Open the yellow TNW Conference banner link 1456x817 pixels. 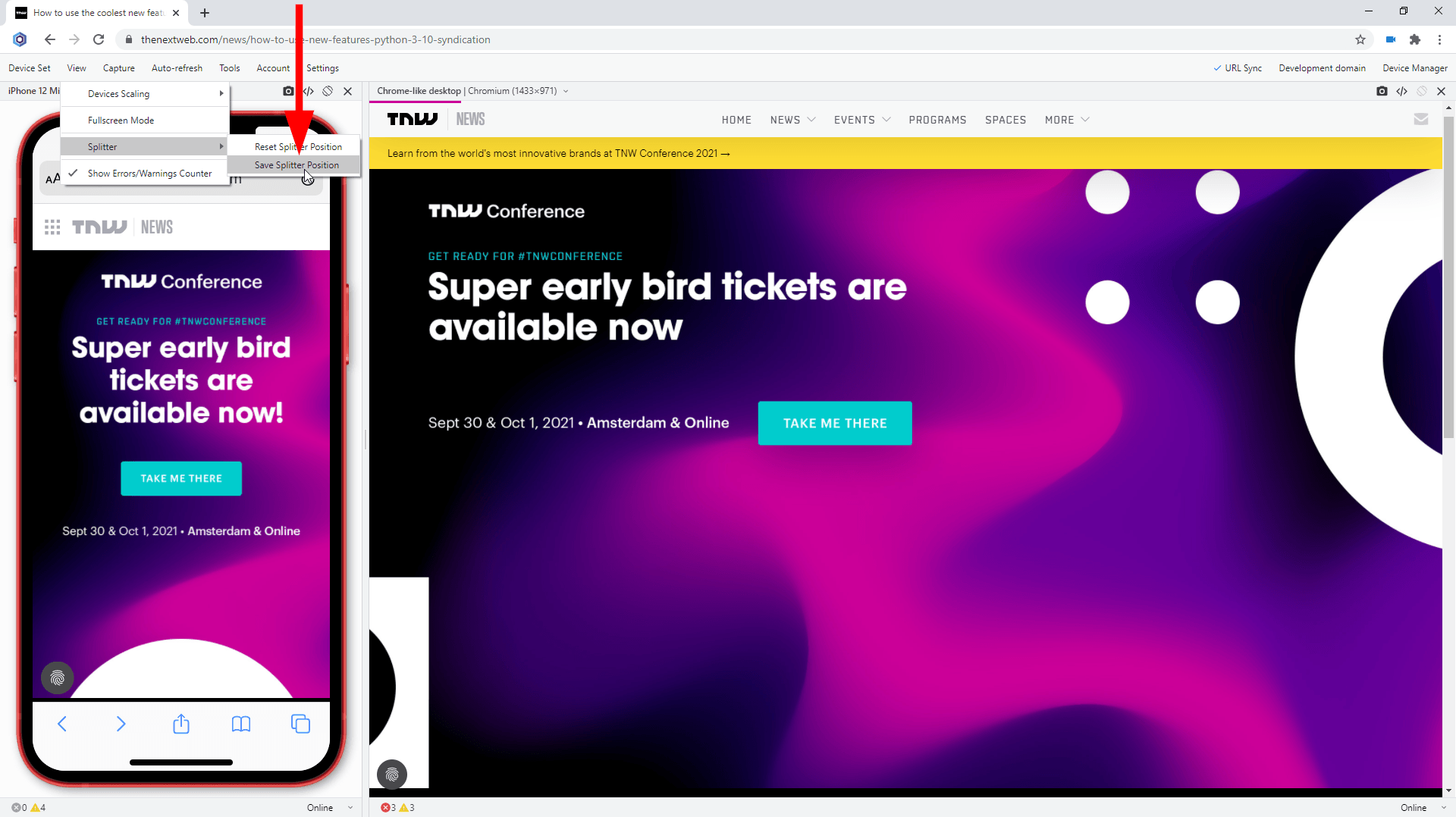point(558,153)
